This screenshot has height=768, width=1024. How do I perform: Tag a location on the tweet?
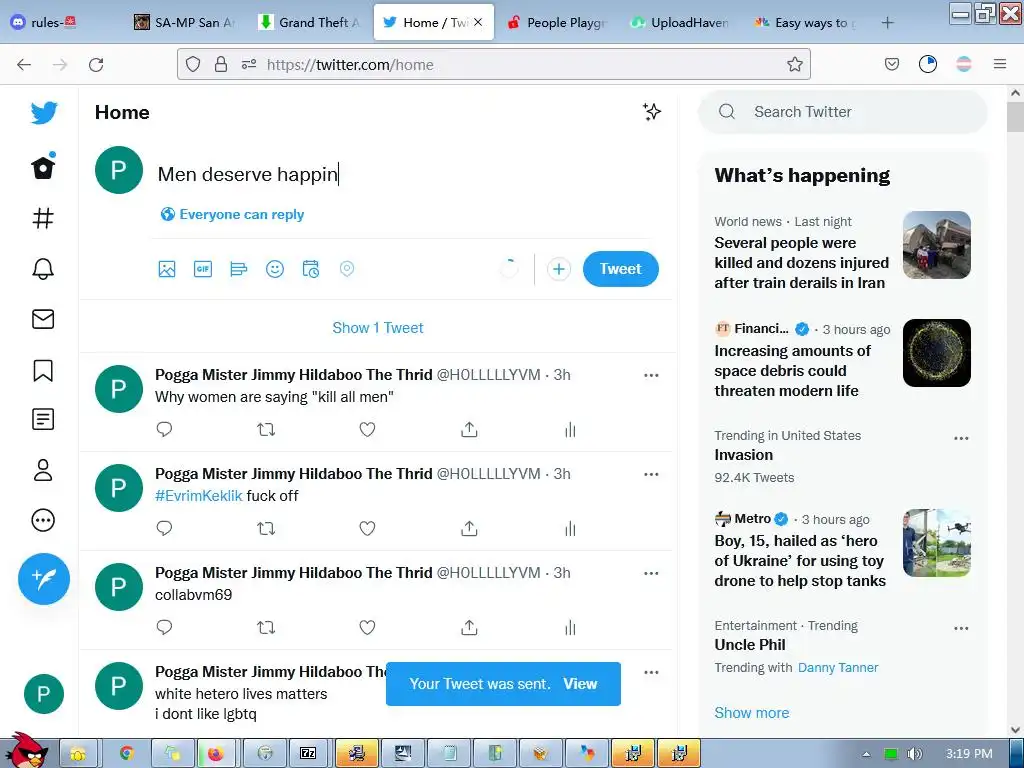(347, 268)
